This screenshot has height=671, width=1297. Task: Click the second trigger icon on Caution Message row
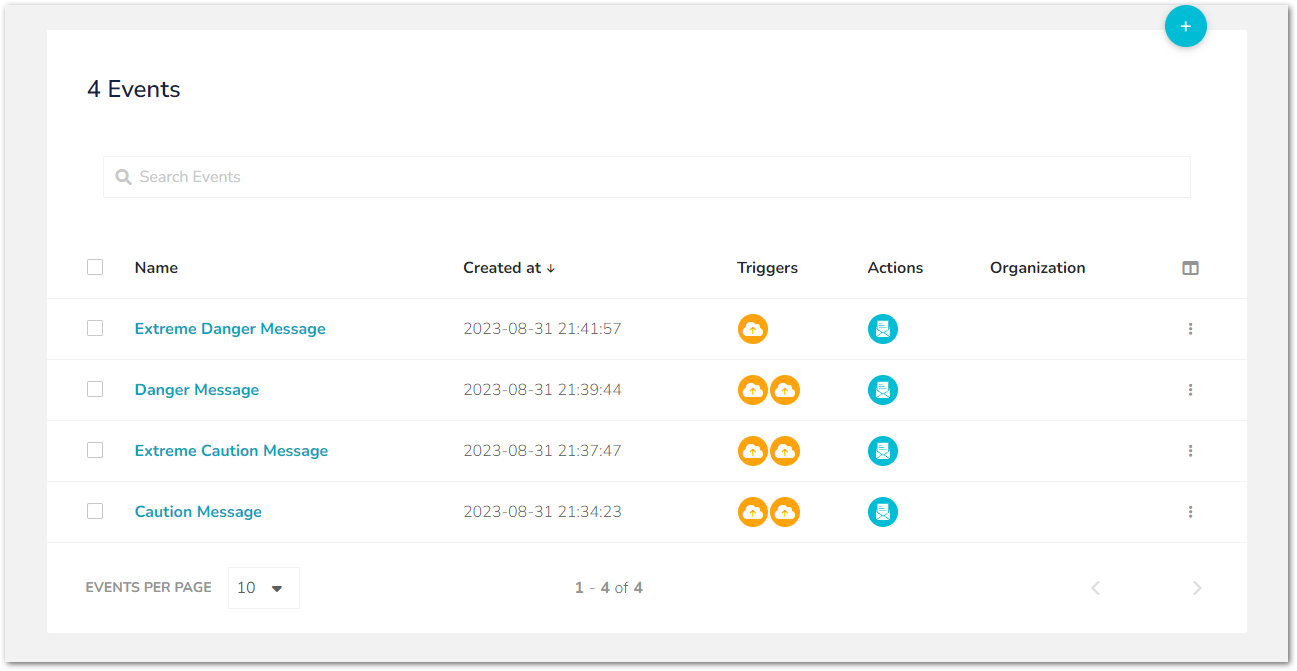coord(786,511)
